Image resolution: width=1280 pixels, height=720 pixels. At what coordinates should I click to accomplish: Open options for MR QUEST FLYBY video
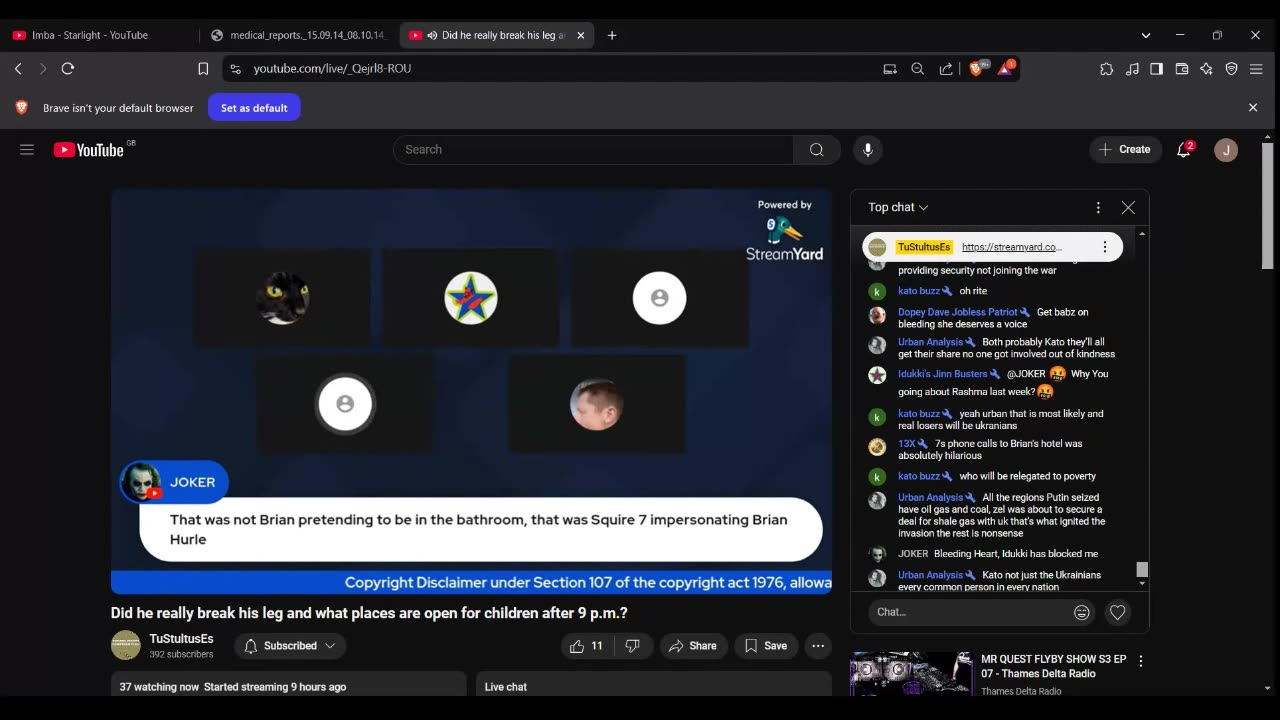pyautogui.click(x=1141, y=661)
